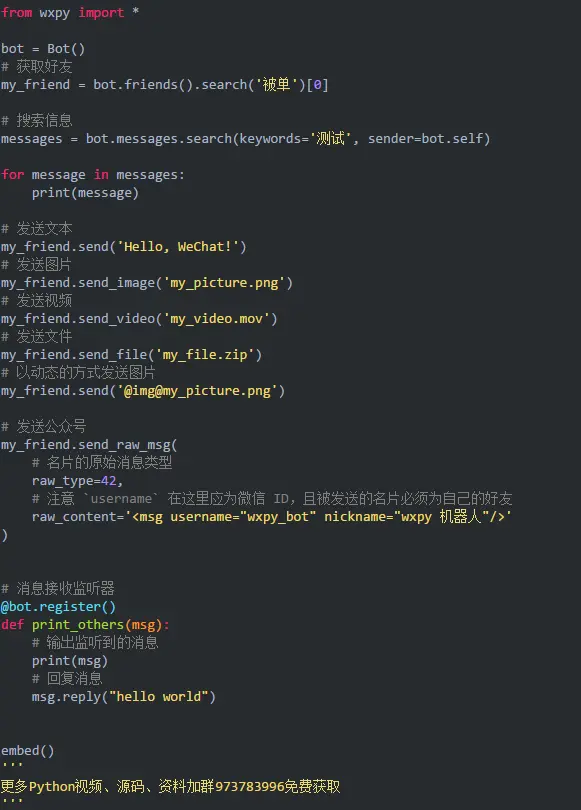This screenshot has width=581, height=810.
Task: Click the send 'Hello, WeChat!' line
Action: (124, 246)
